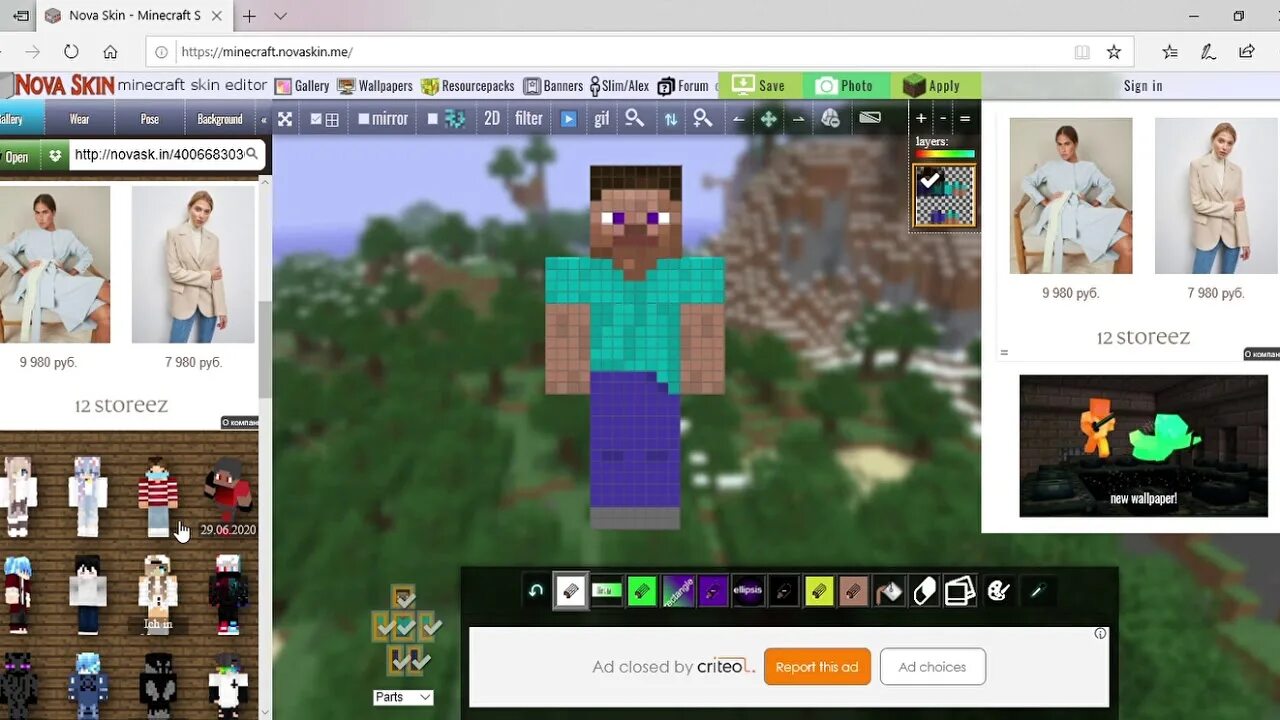Open the Resourcepacks menu link
1280x720 pixels.
(x=468, y=86)
